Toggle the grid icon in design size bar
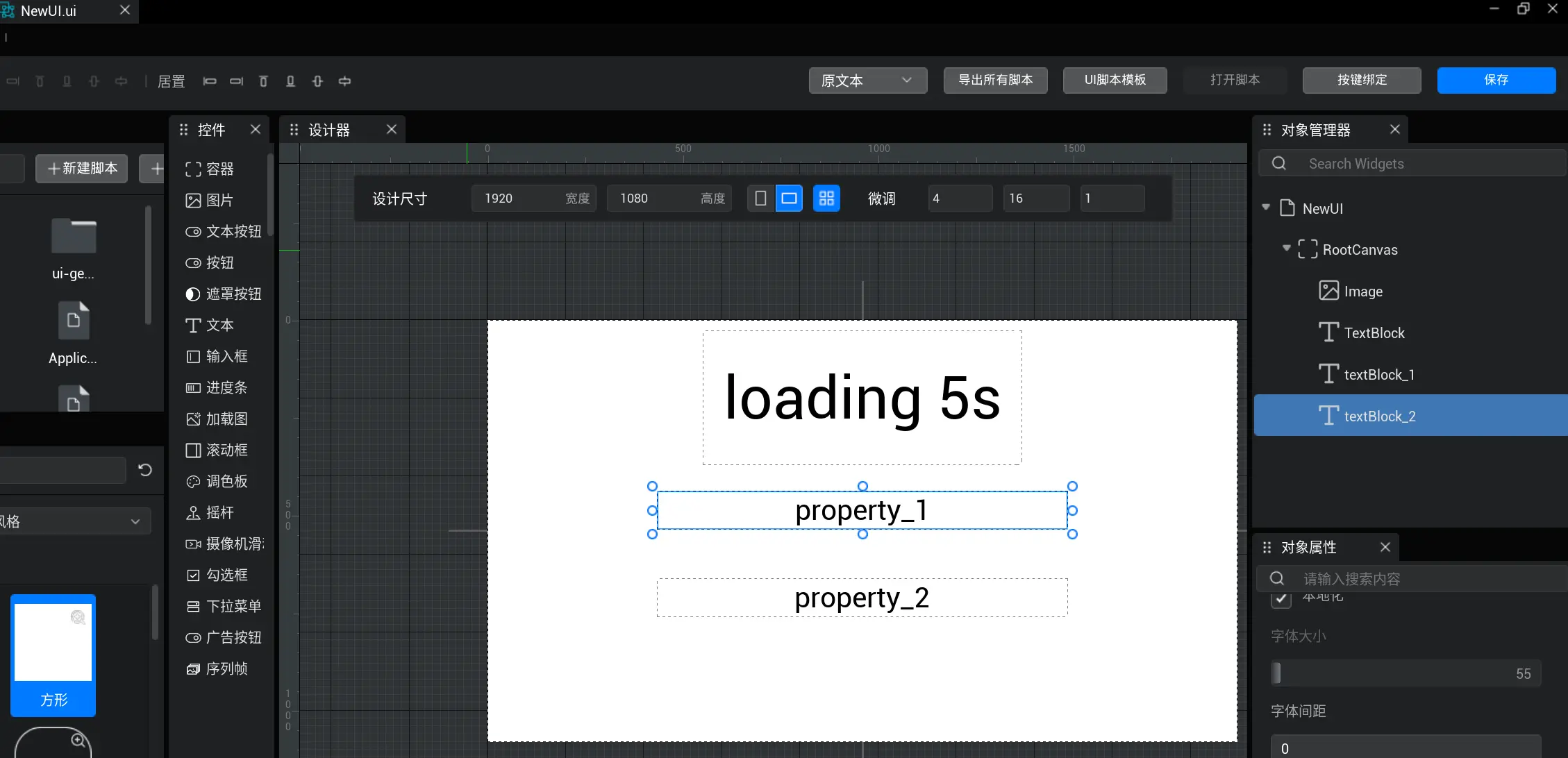Screen dimensions: 1568x758 pos(826,199)
